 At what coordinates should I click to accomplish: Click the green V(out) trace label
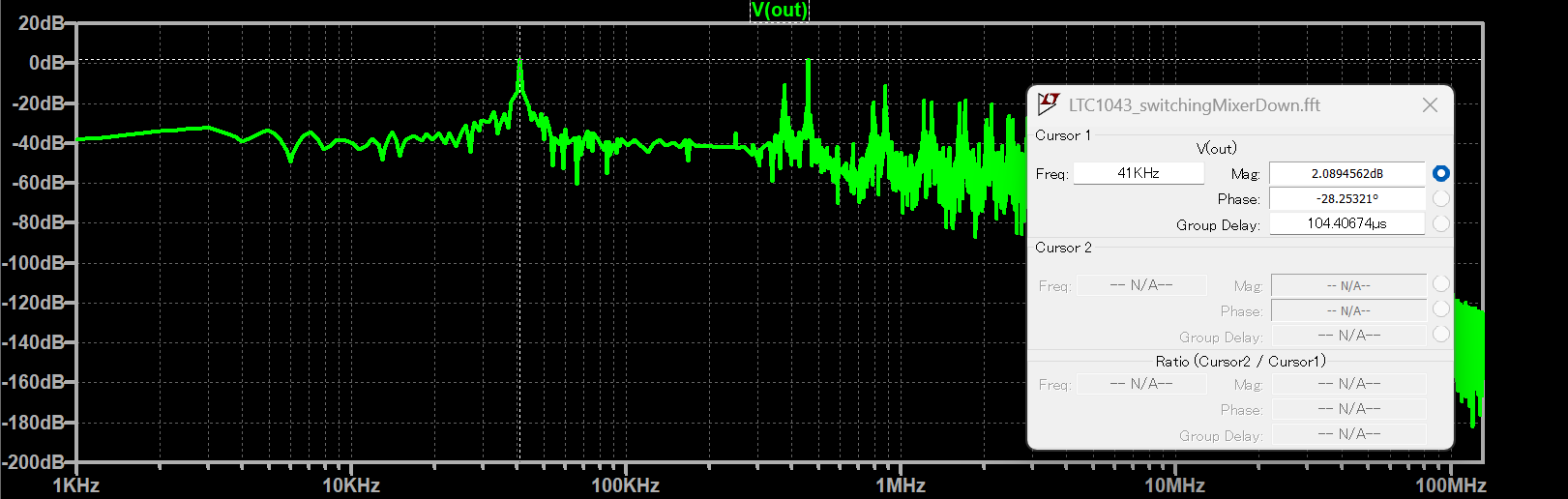click(x=779, y=11)
